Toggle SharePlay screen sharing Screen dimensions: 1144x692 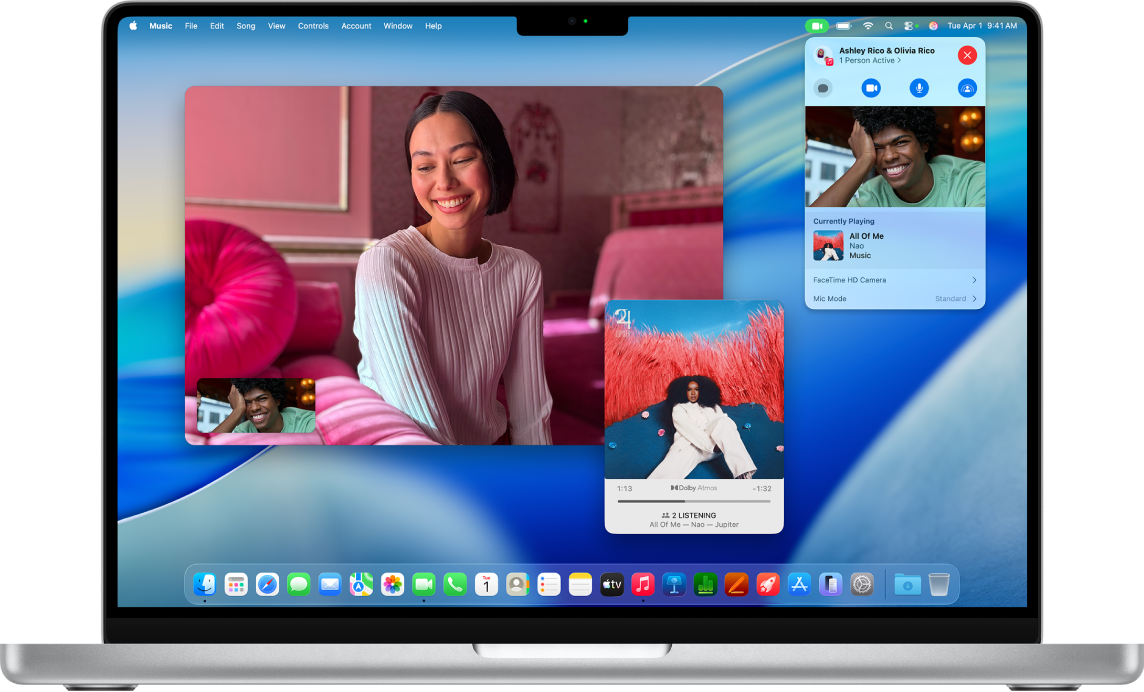[967, 88]
